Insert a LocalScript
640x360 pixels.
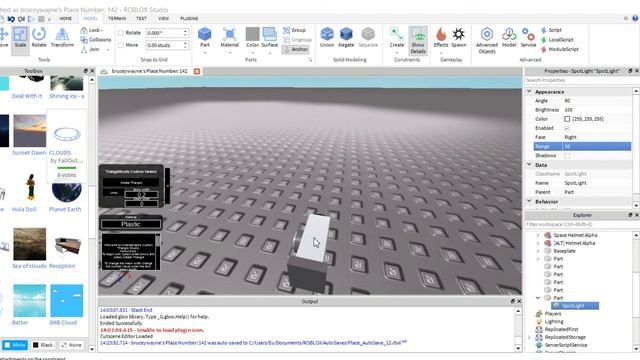point(557,40)
